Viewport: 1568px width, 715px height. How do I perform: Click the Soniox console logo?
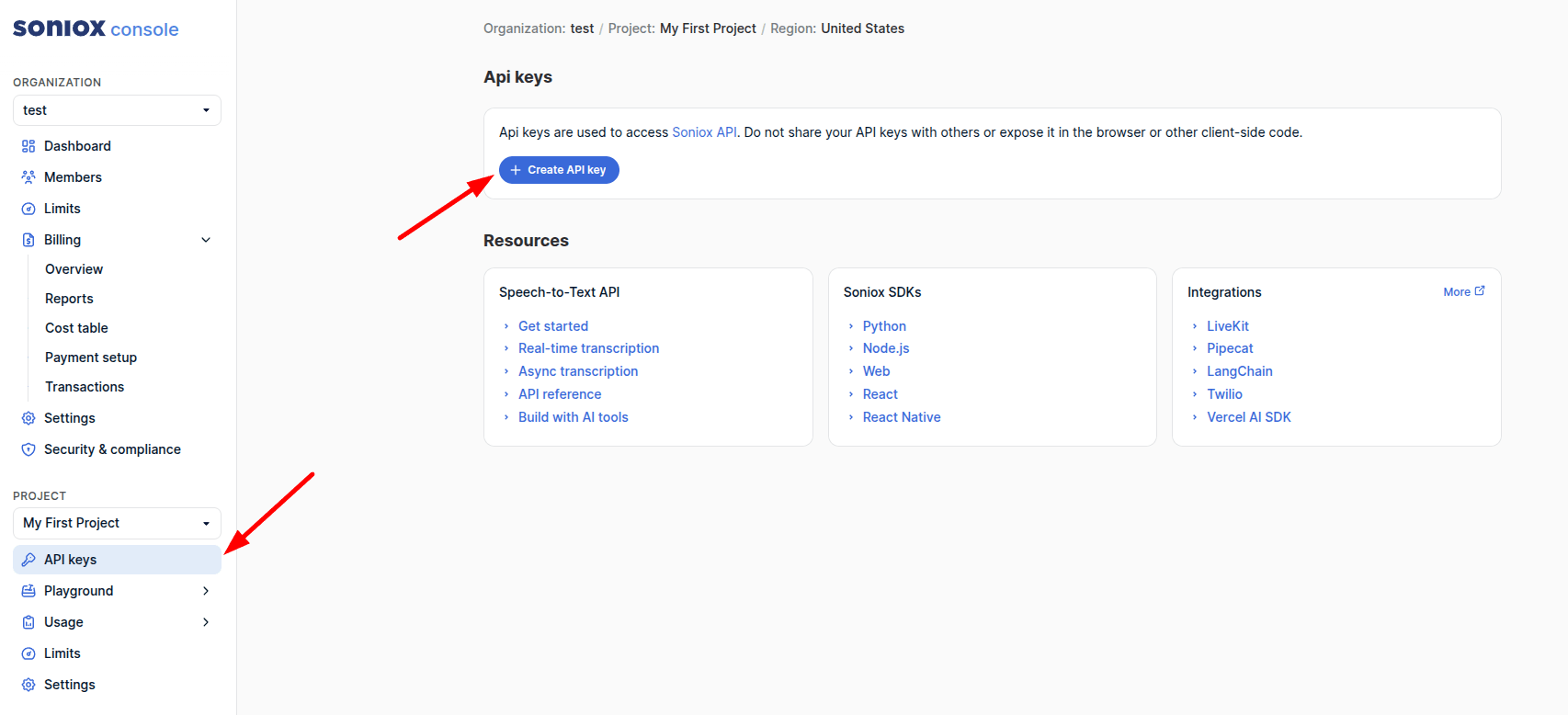click(96, 28)
